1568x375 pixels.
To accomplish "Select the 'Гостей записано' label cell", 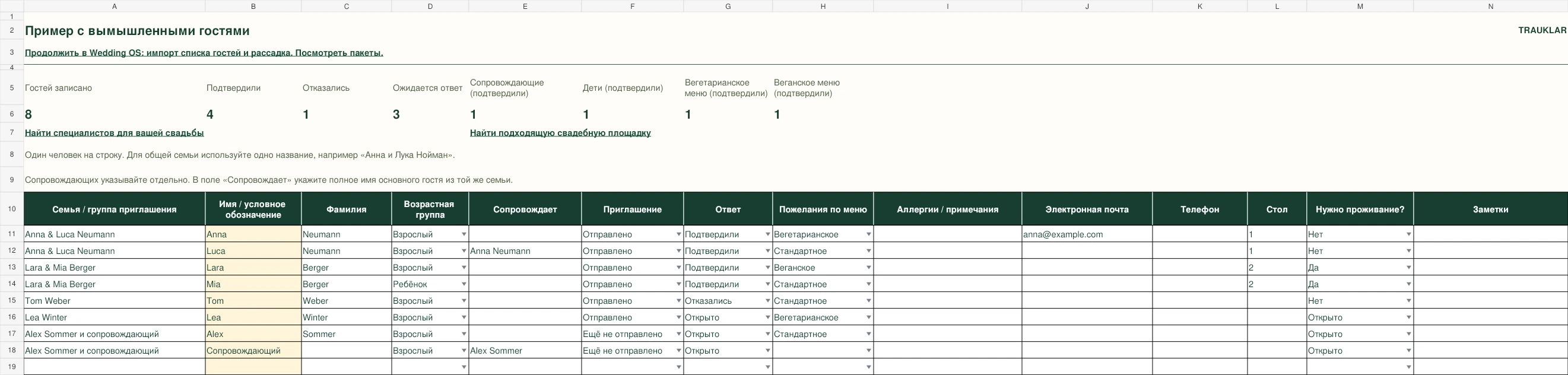I will point(58,88).
